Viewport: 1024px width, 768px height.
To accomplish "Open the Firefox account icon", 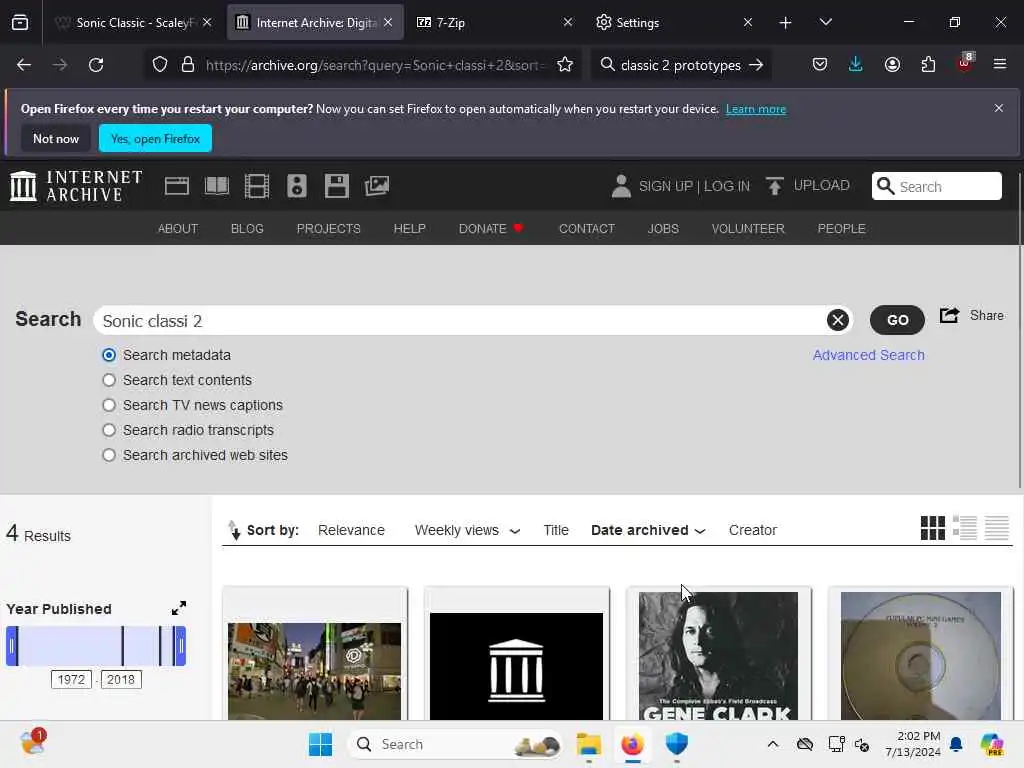I will tap(892, 64).
